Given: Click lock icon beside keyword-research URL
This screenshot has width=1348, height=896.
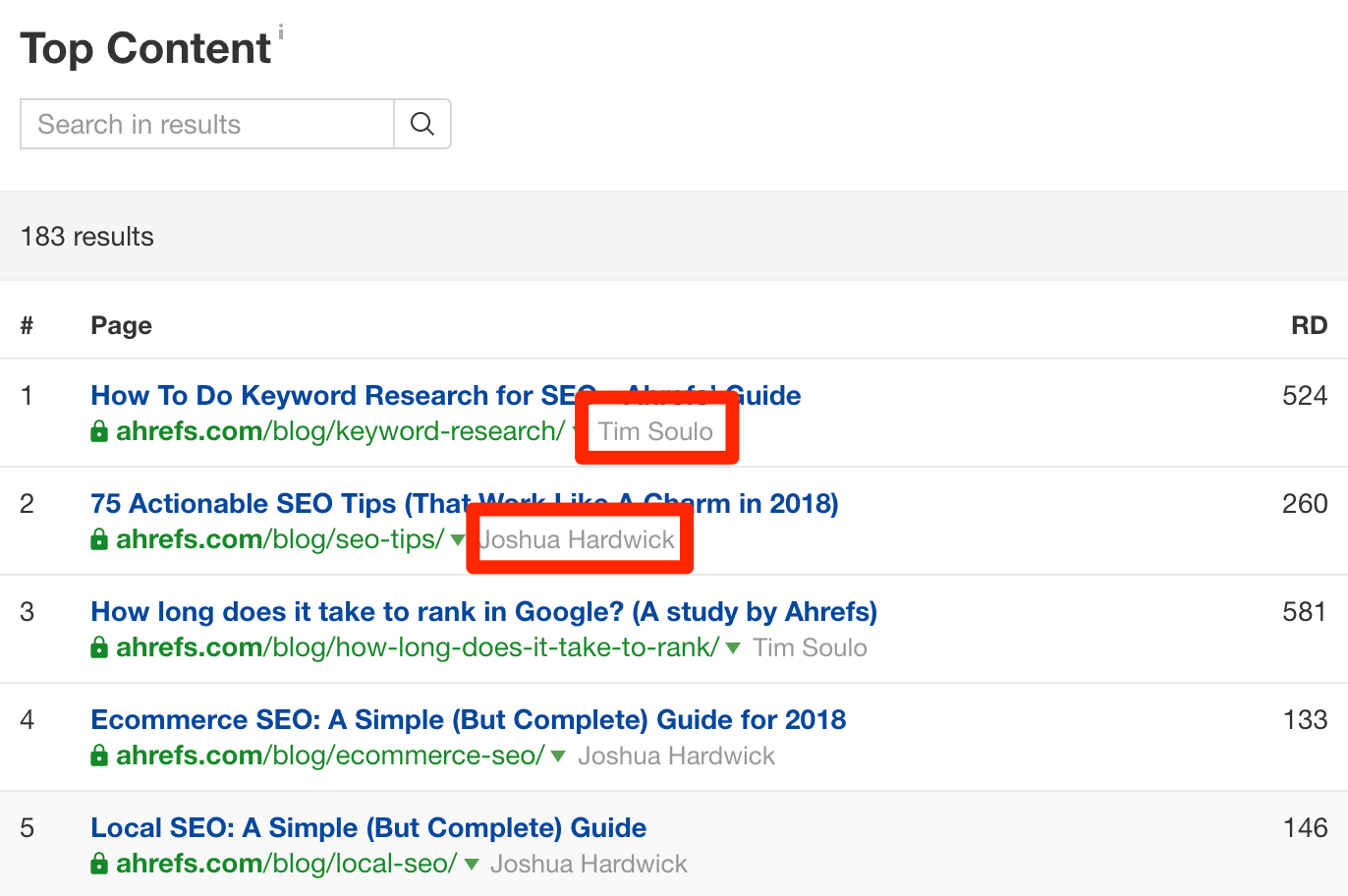Looking at the screenshot, I should coord(99,431).
